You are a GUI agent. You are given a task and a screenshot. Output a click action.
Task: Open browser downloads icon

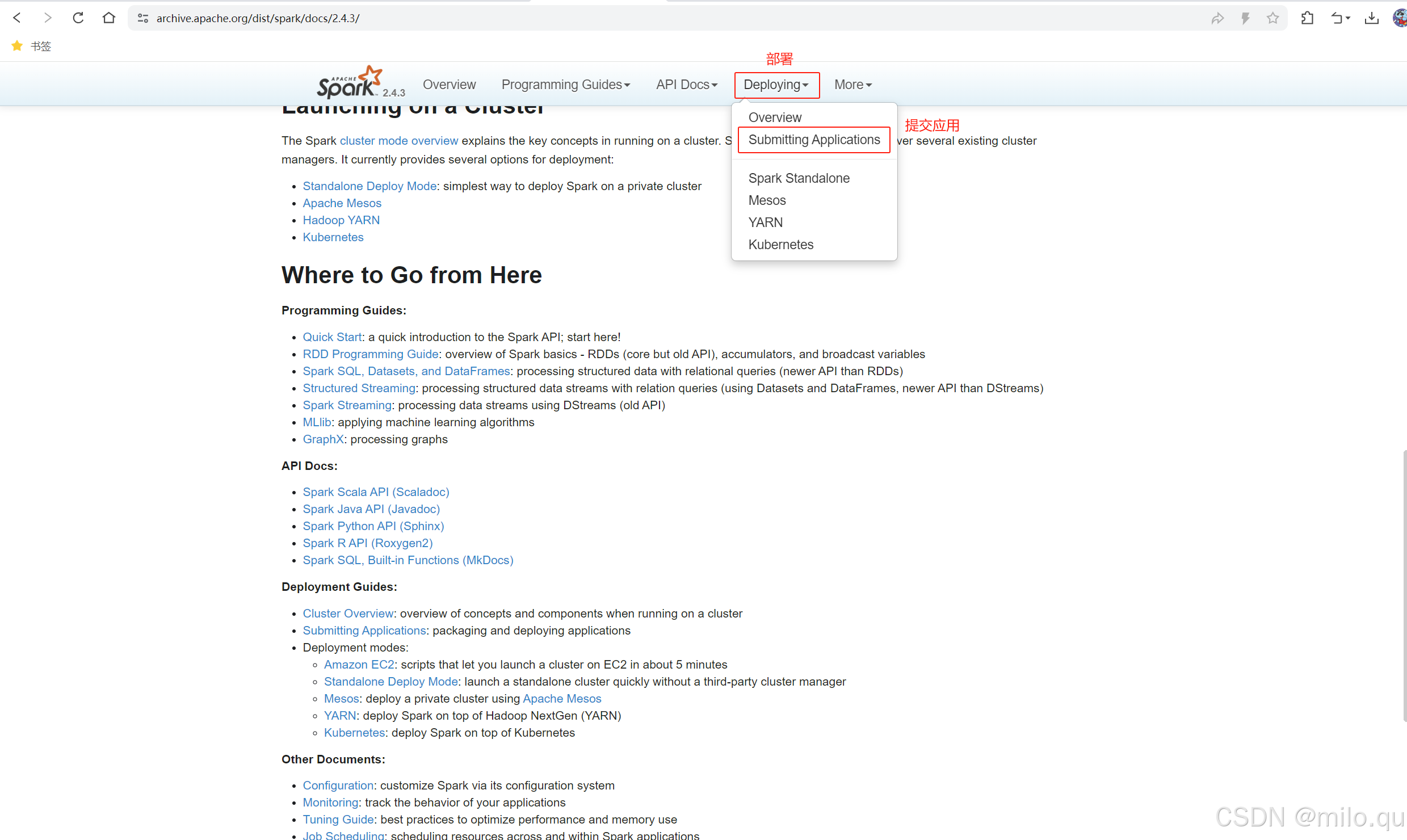[1371, 18]
